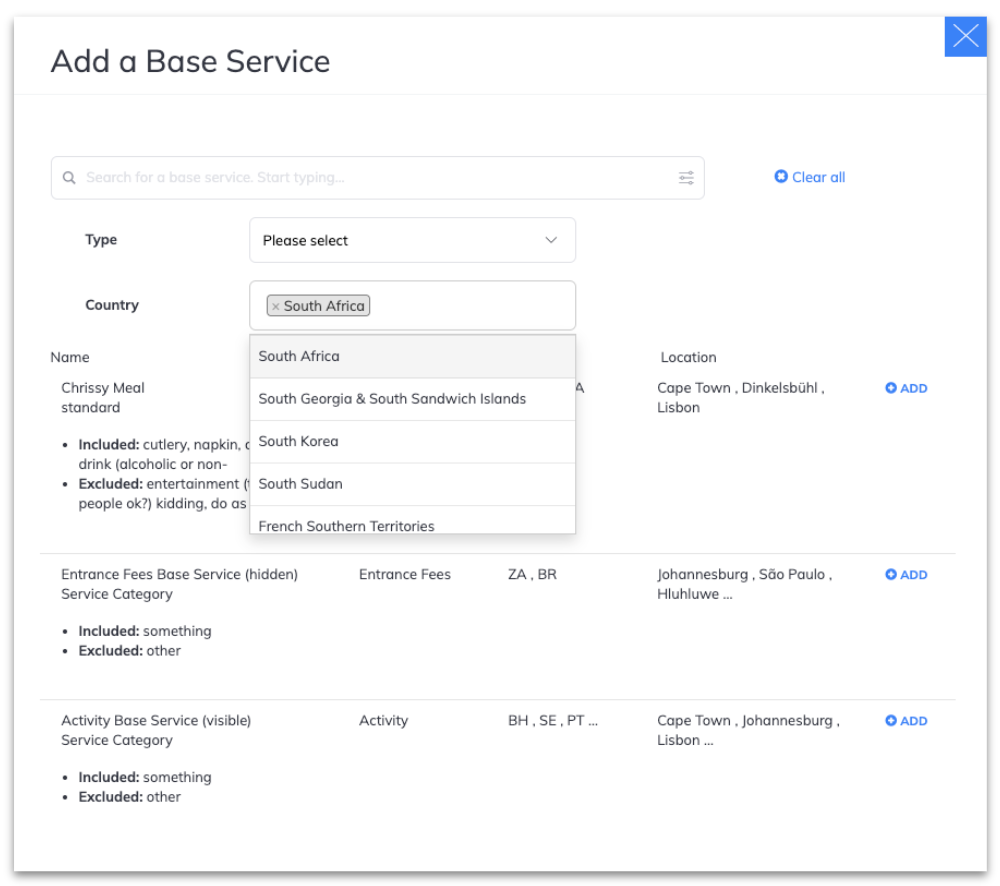
Task: Open the filter settings sliders icon
Action: tap(686, 177)
